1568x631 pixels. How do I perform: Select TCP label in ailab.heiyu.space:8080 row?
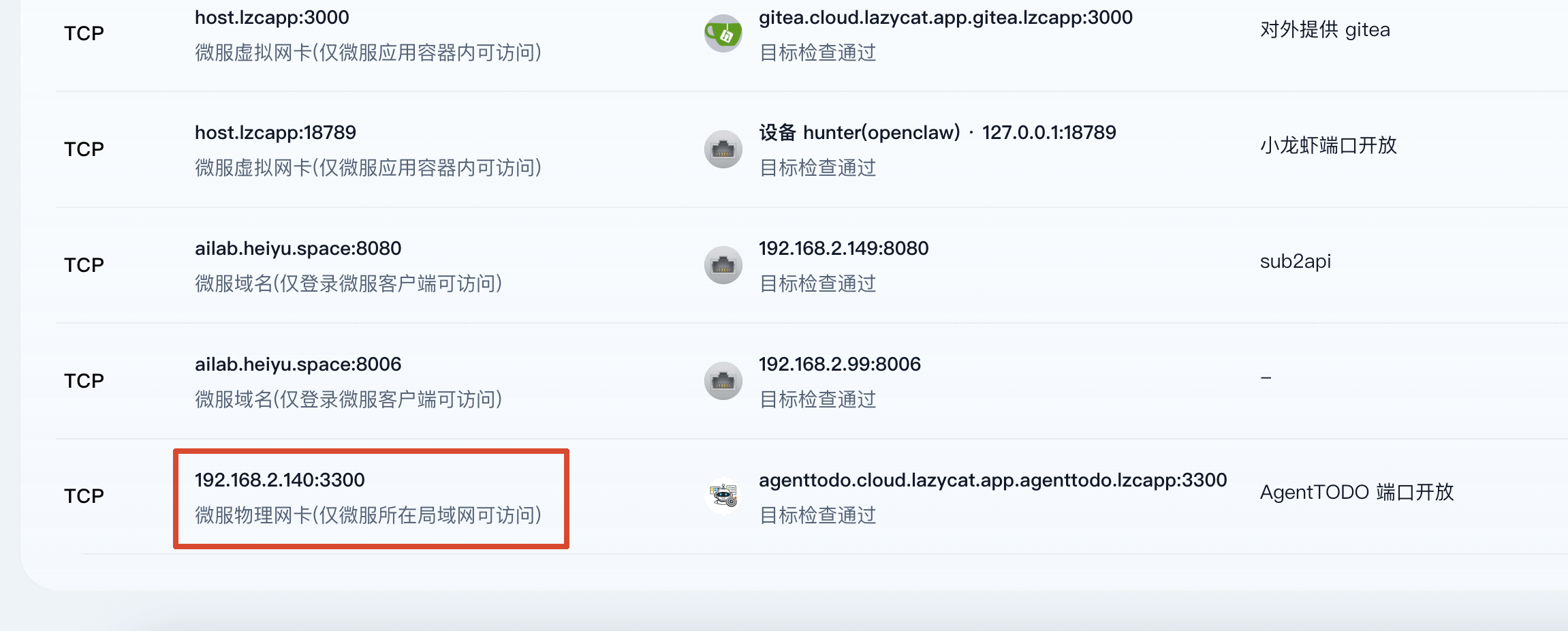coord(84,265)
